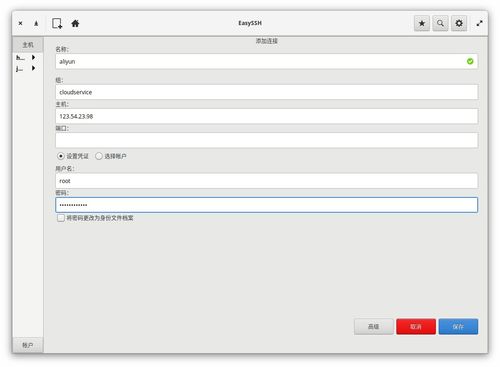Focus the empty port field
Screen dimensions: 500x367
click(267, 140)
